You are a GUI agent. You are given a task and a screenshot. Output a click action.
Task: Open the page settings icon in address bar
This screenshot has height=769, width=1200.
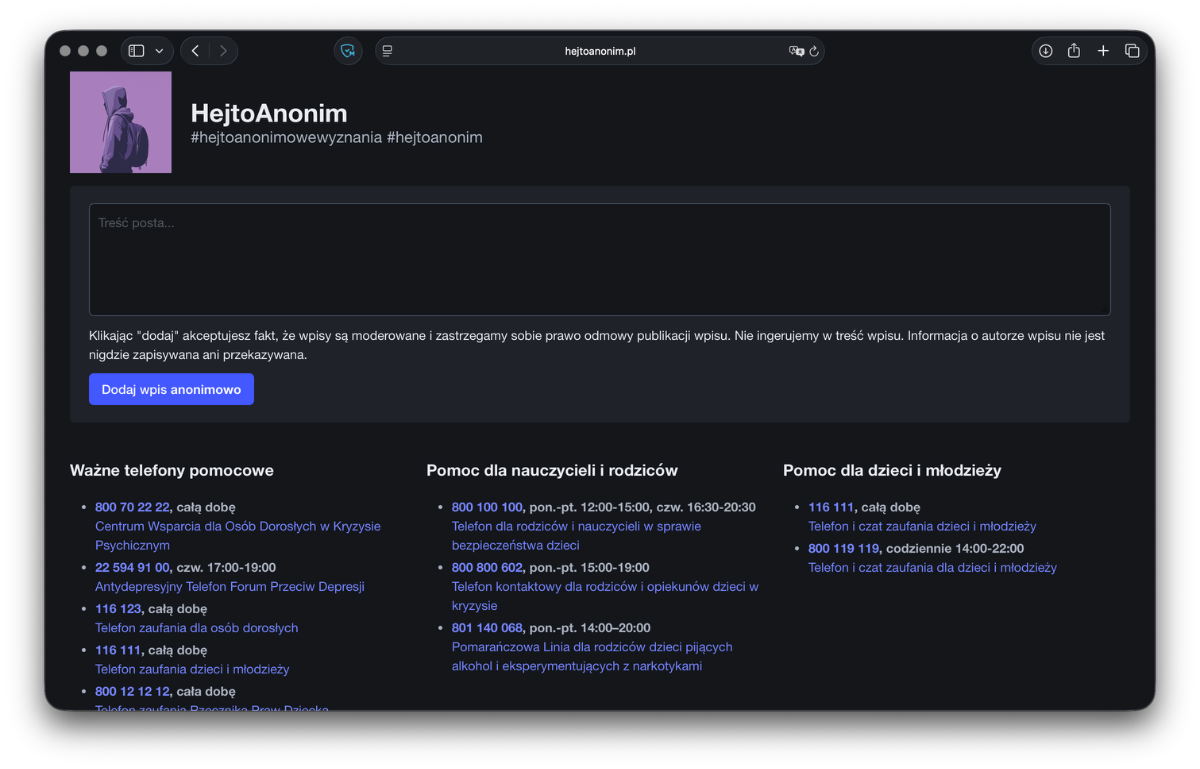[x=388, y=51]
